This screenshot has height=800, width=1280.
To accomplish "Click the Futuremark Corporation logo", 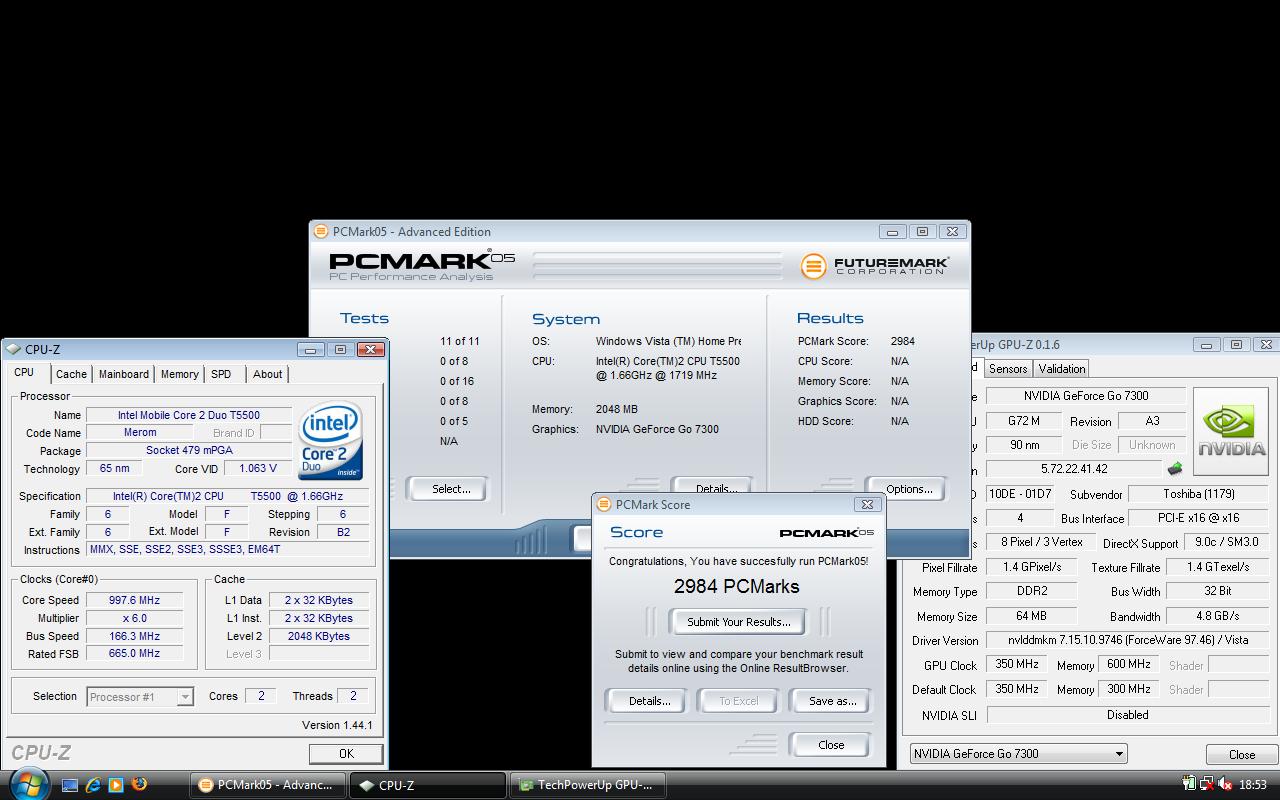I will [x=875, y=266].
